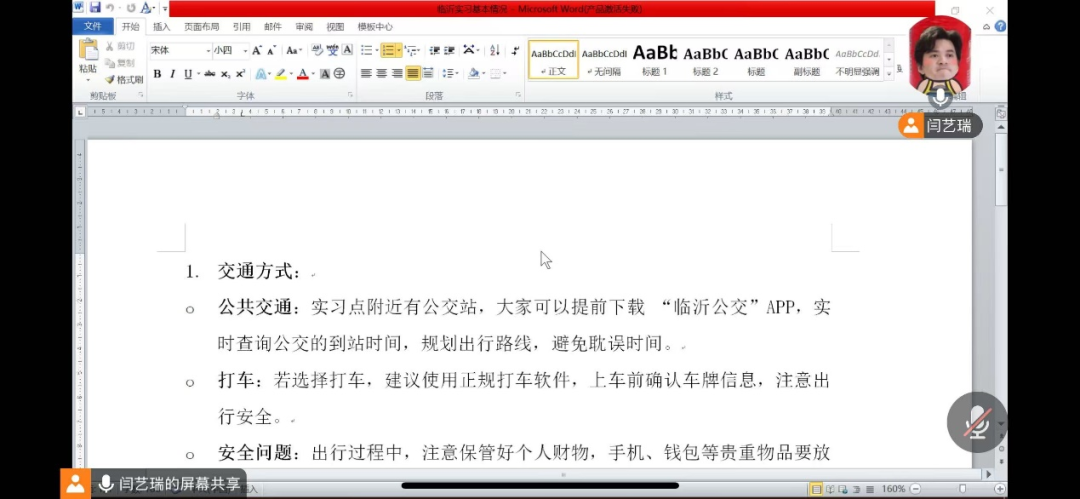Switch to the 插入 (Insert) ribbon tab

coord(161,27)
